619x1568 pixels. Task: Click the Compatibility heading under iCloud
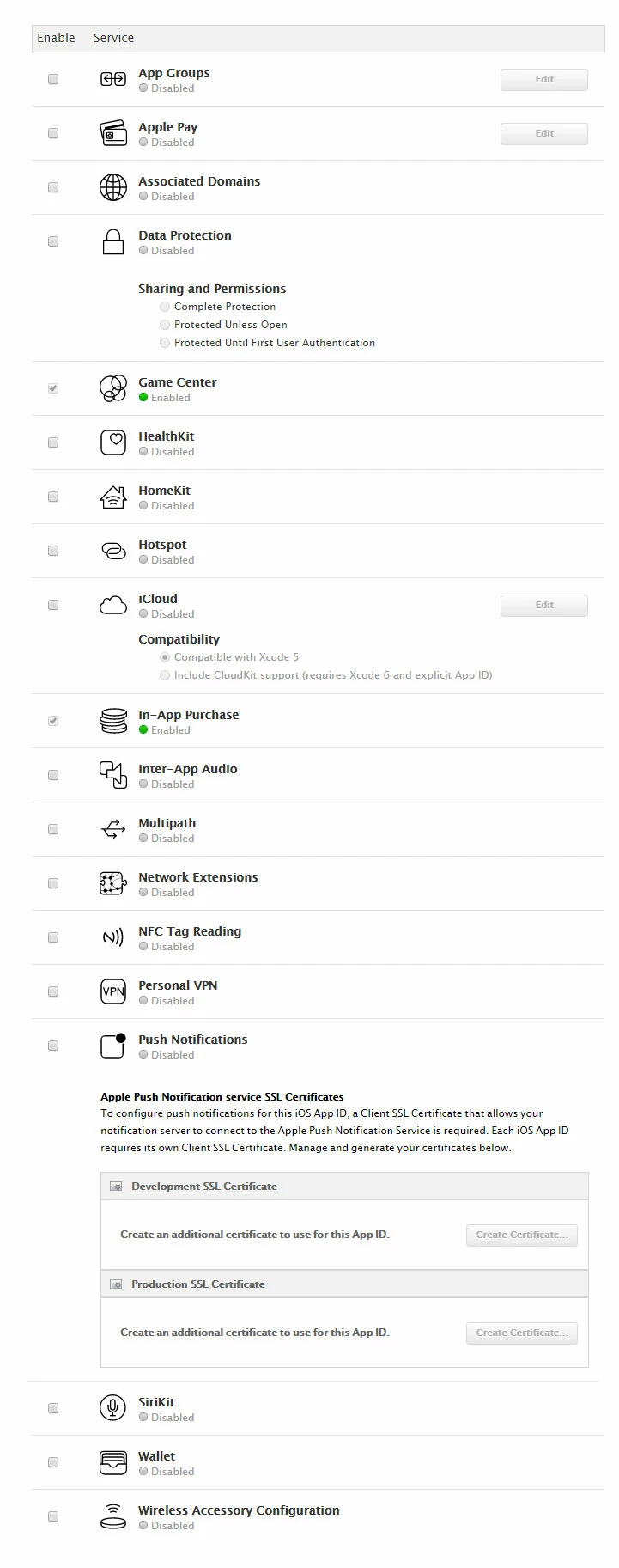[179, 639]
